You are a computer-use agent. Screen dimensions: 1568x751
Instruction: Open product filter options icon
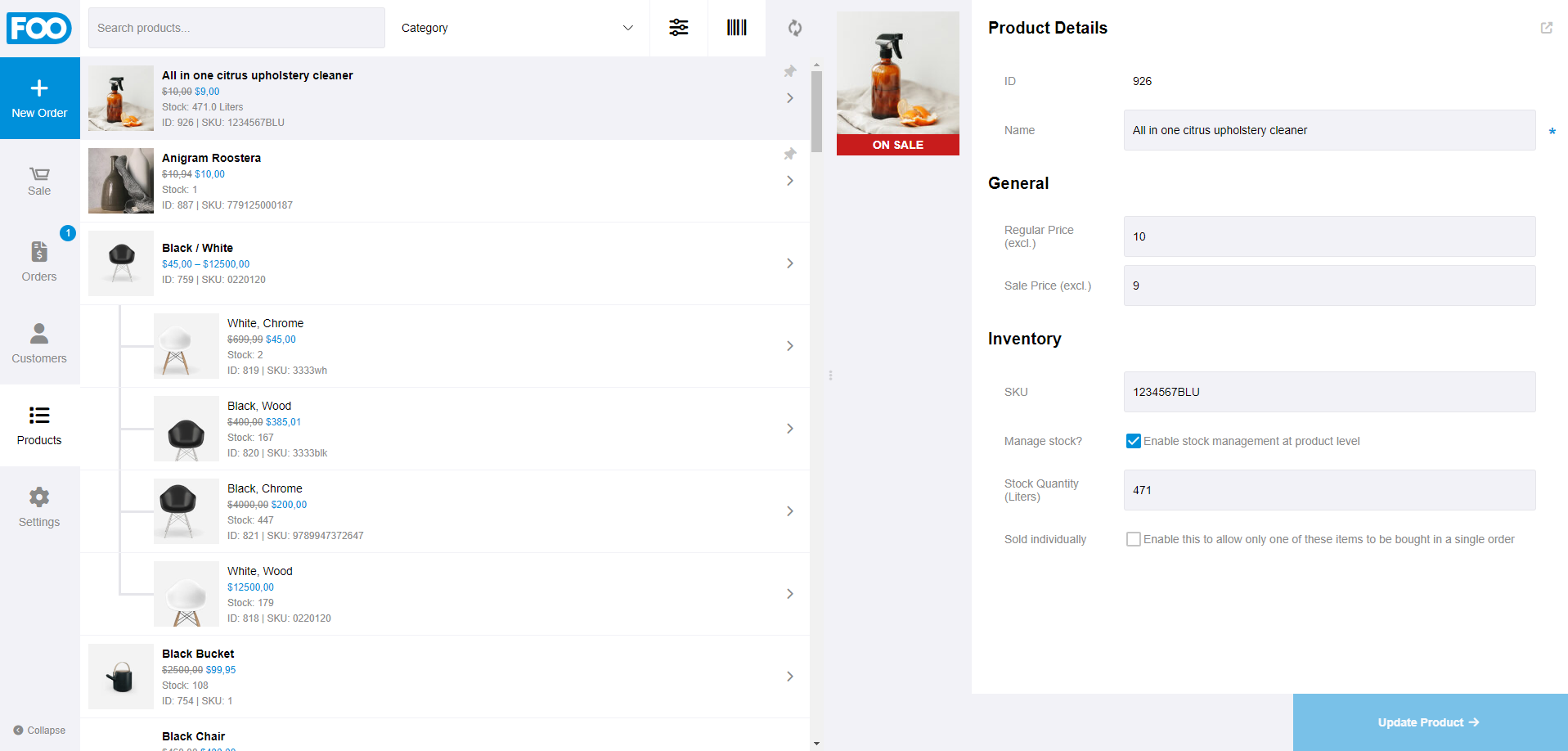[679, 28]
